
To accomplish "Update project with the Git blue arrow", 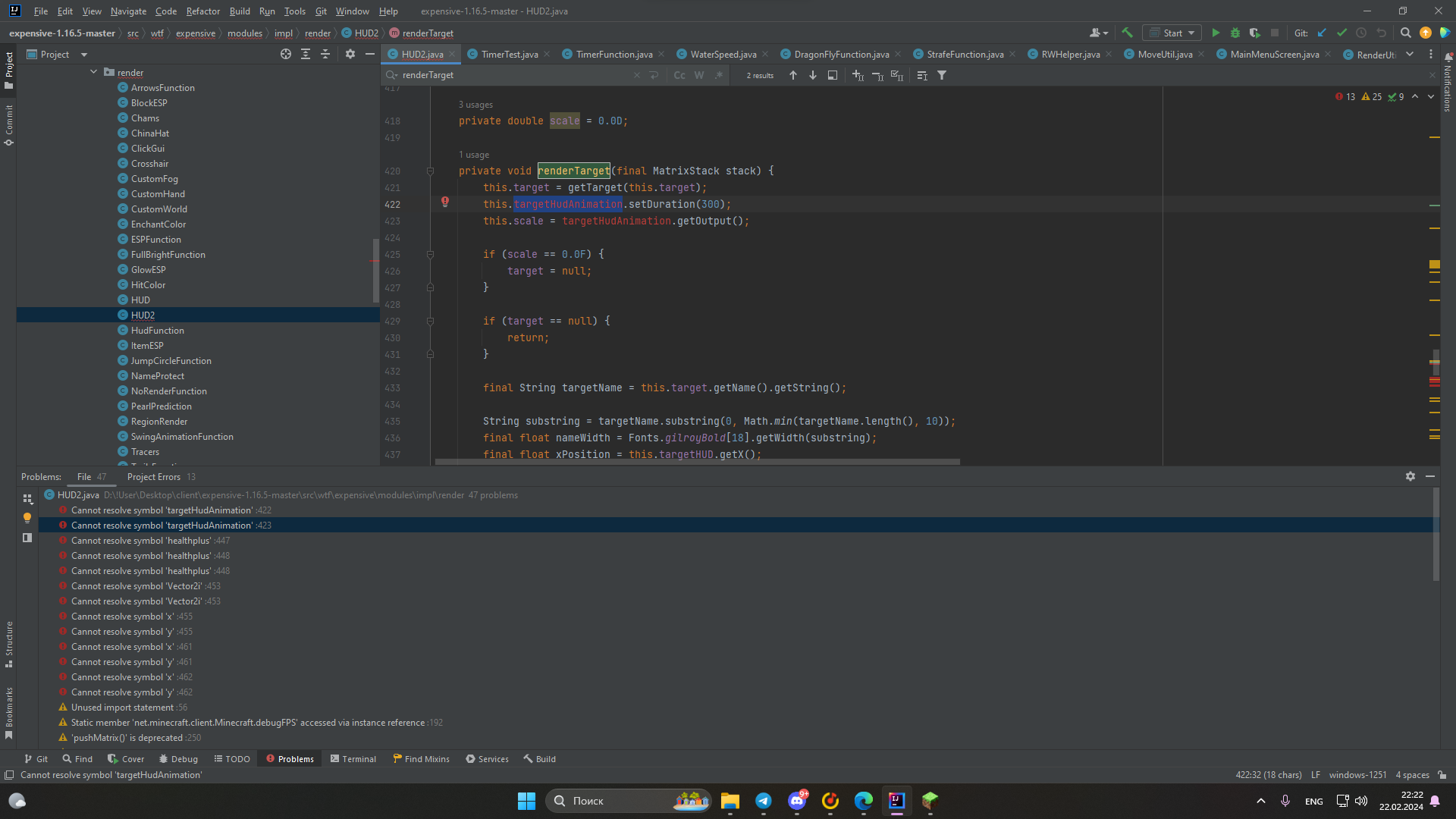I will coord(1322,33).
